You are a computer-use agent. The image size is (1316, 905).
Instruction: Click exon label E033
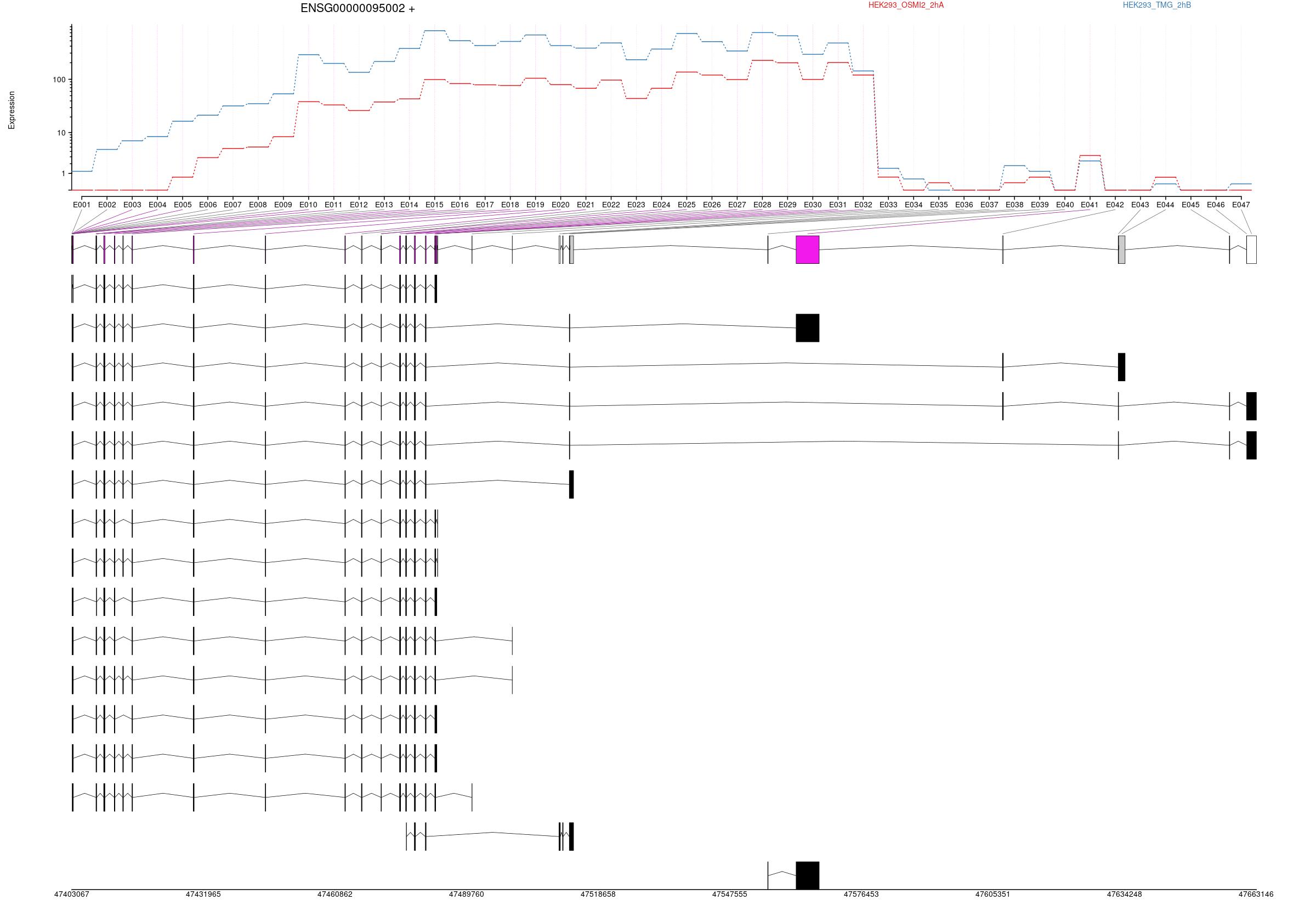(889, 205)
